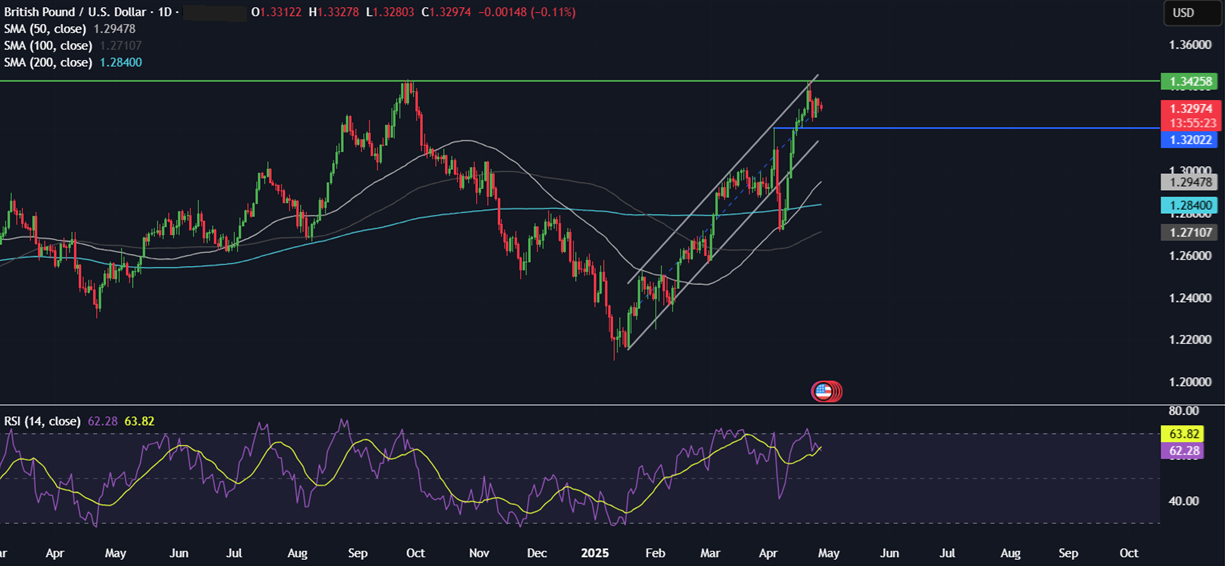Click the L1.32803 low value in header
Viewport: 1225px width, 566px height.
click(389, 12)
